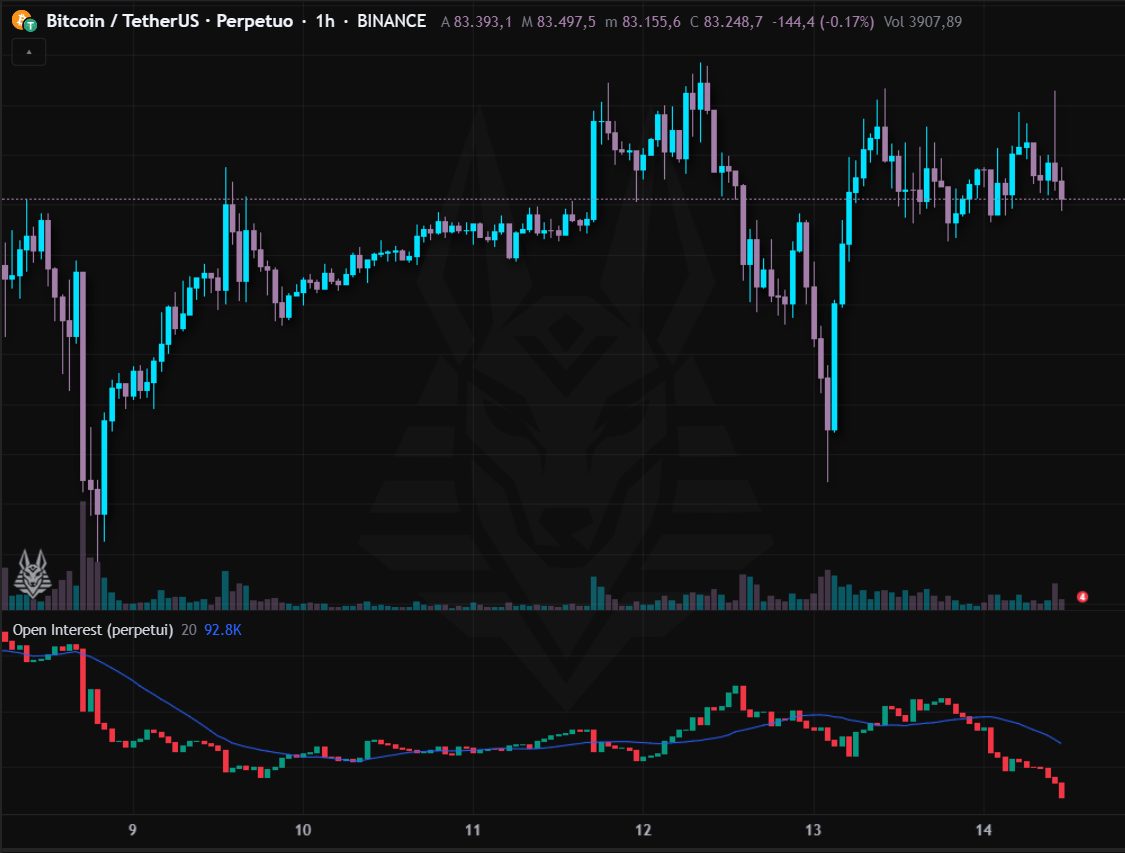Click the close price value 'C 83.248,7'
The width and height of the screenshot is (1125, 853).
point(726,22)
